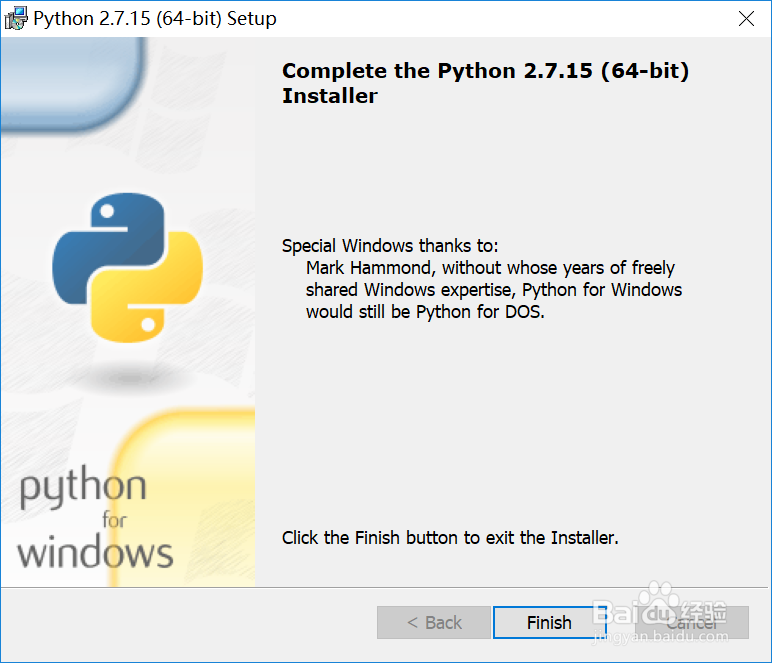Image resolution: width=772 pixels, height=663 pixels.
Task: Close the Python Setup window
Action: click(x=746, y=18)
